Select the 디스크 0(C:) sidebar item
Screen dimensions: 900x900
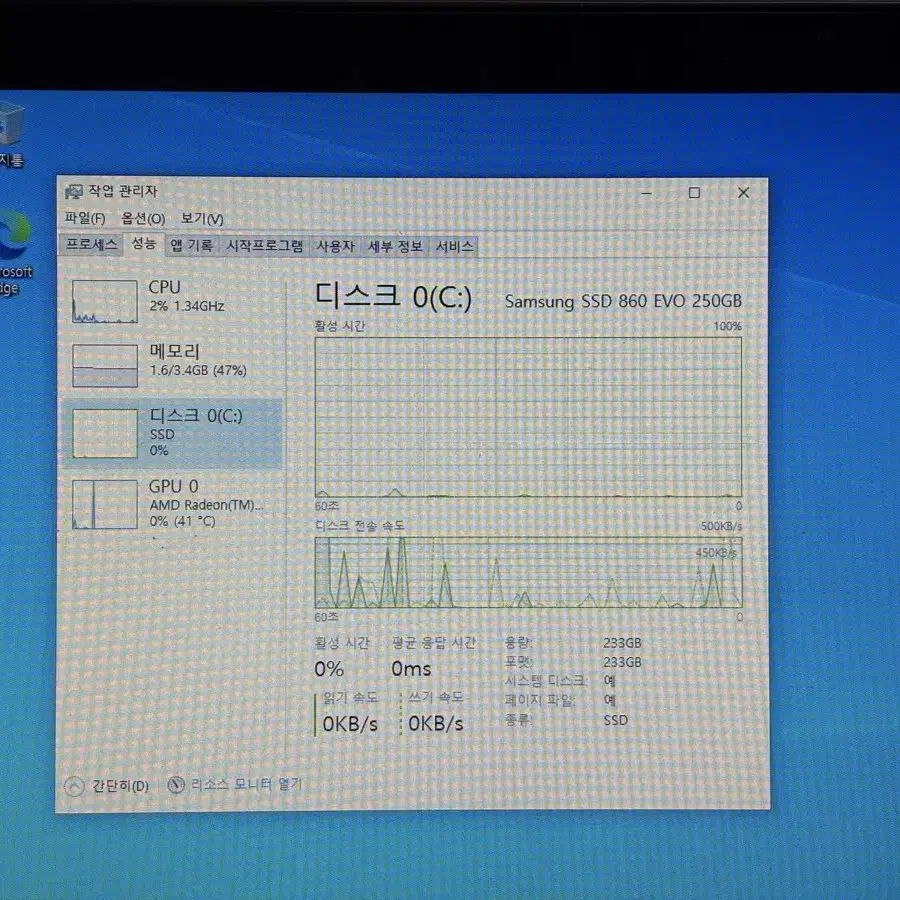pos(172,433)
